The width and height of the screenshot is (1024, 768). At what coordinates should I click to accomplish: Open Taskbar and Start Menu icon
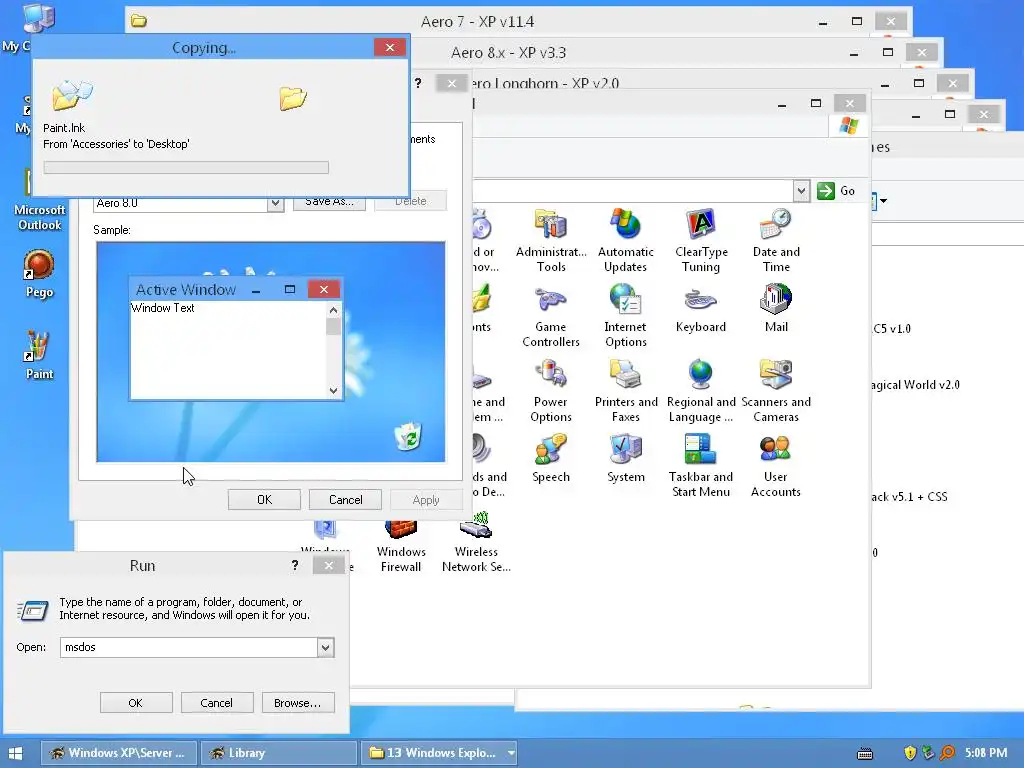tap(701, 466)
